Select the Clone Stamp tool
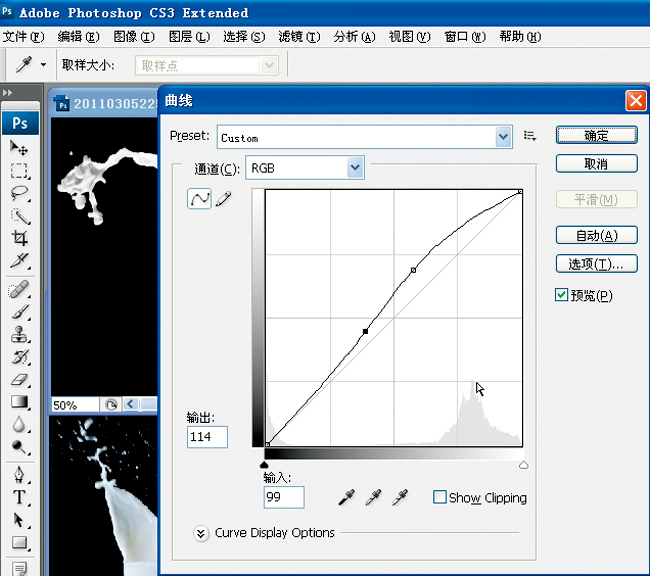 (19, 334)
